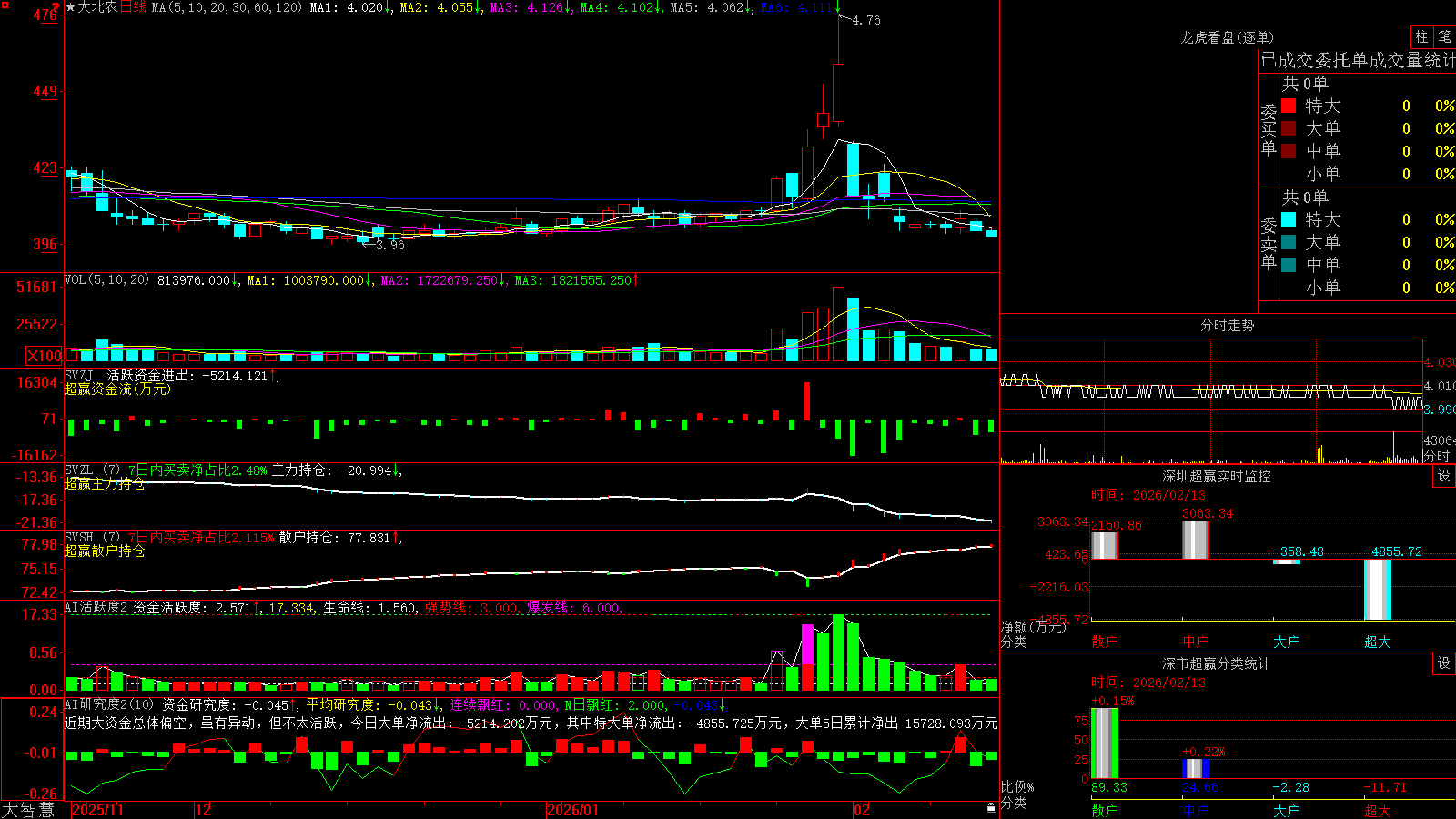1456x819 pixels.
Task: Click the 超大 -4855.72 bar in real-time monitor
Action: [1377, 590]
